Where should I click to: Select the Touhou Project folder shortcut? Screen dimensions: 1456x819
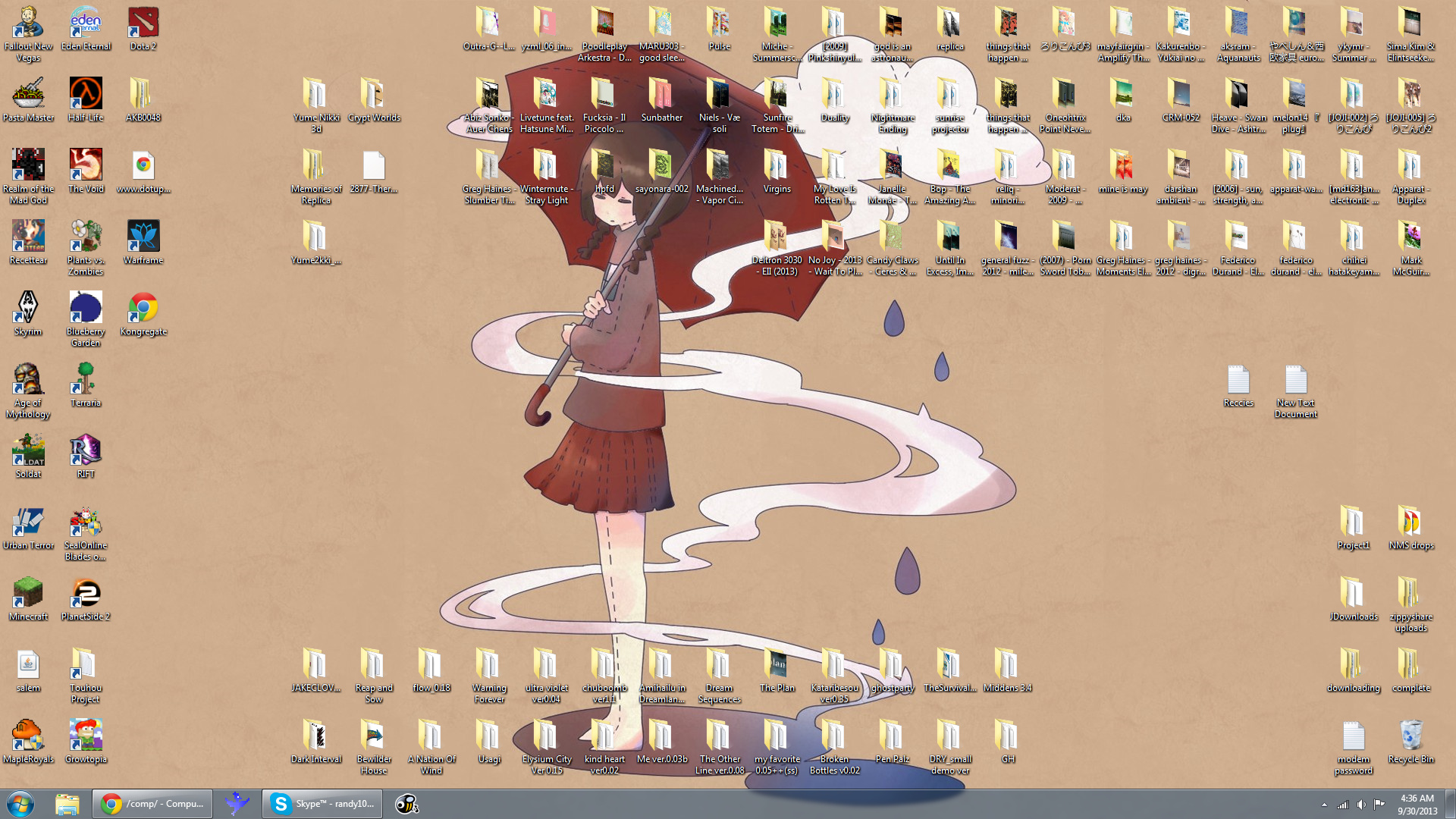coord(86,676)
